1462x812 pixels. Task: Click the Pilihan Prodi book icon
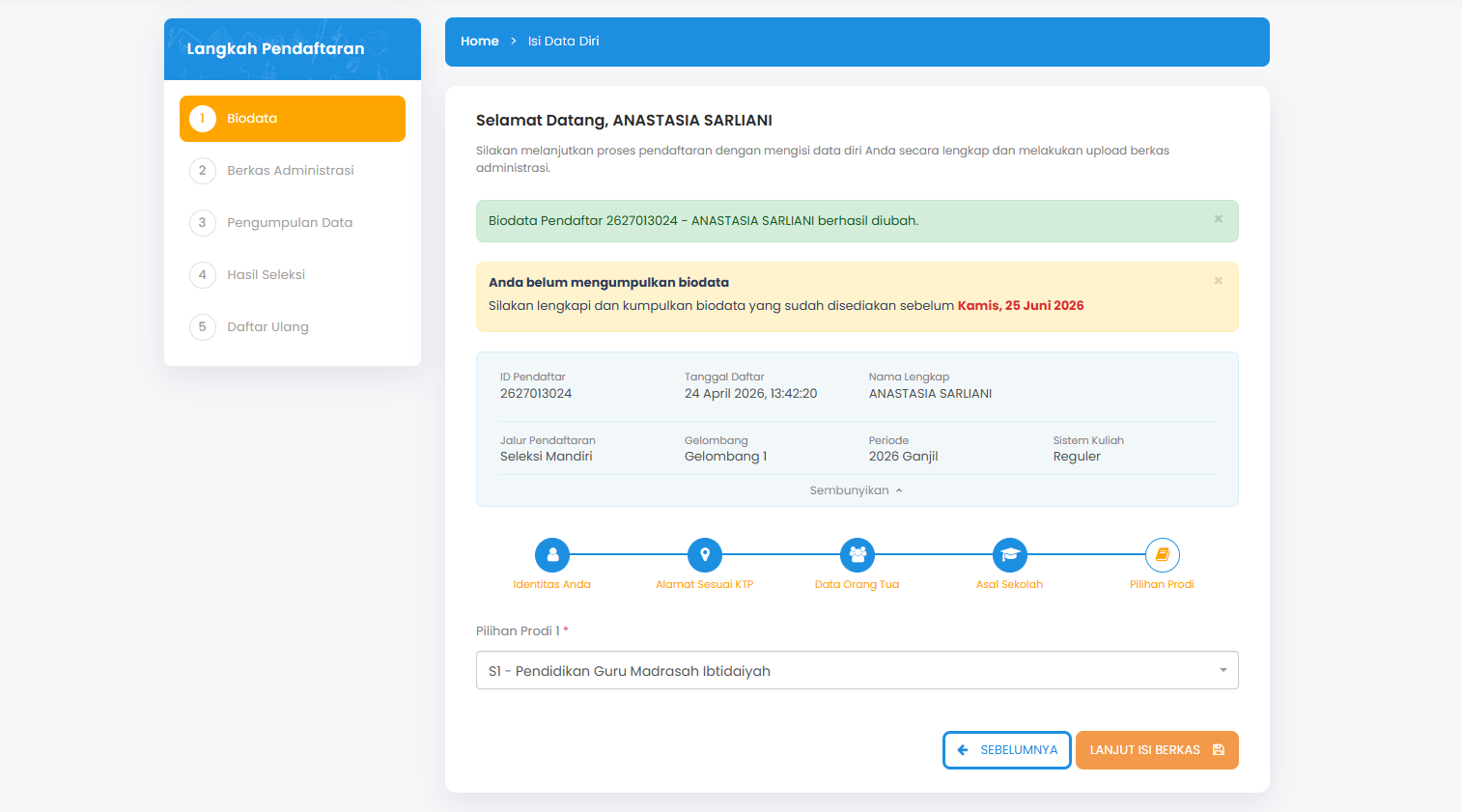coord(1163,555)
